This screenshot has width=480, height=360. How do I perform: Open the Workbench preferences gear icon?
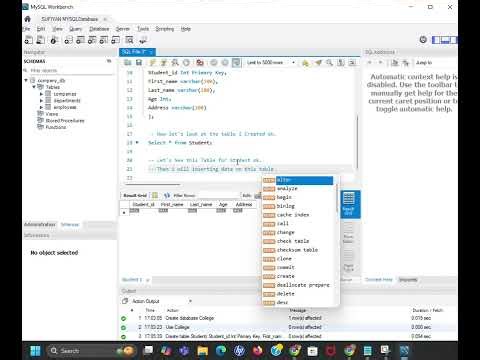(x=423, y=40)
